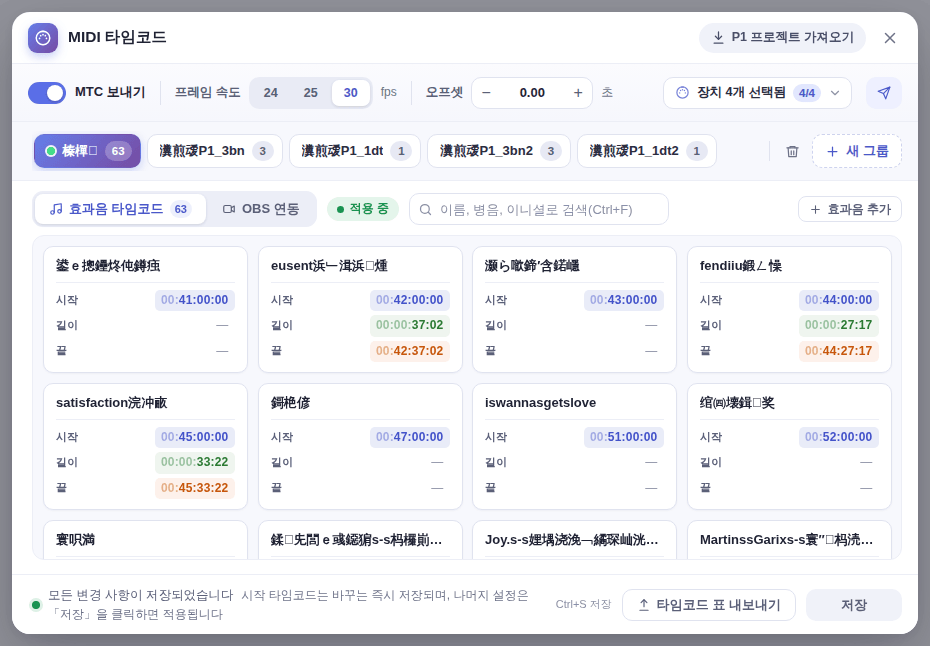Image resolution: width=930 pixels, height=646 pixels.
Task: Export the timecode table
Action: 709,605
